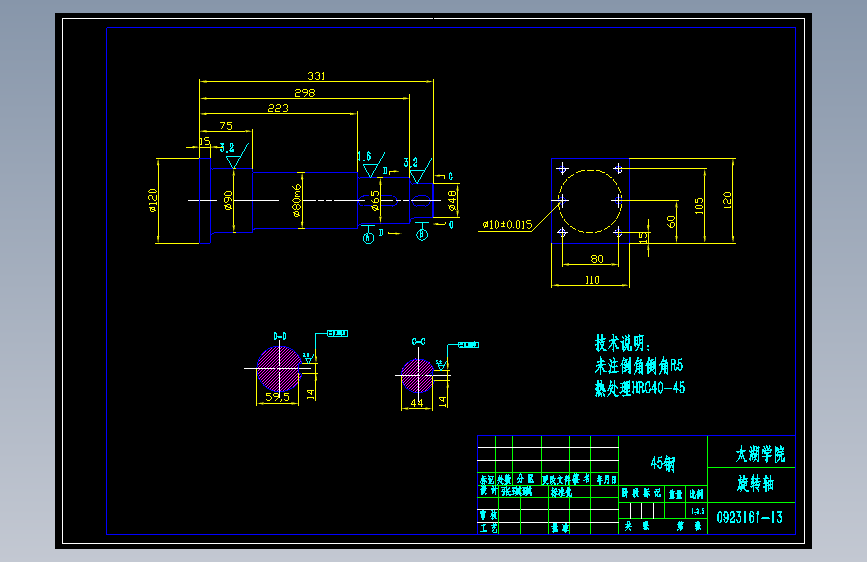Click the tolerance frame on D-D section

click(x=337, y=334)
